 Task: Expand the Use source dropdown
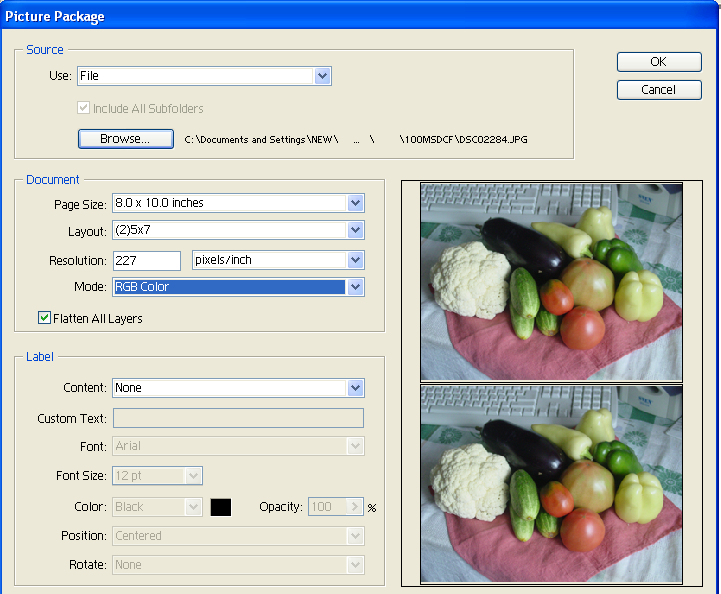204,76
